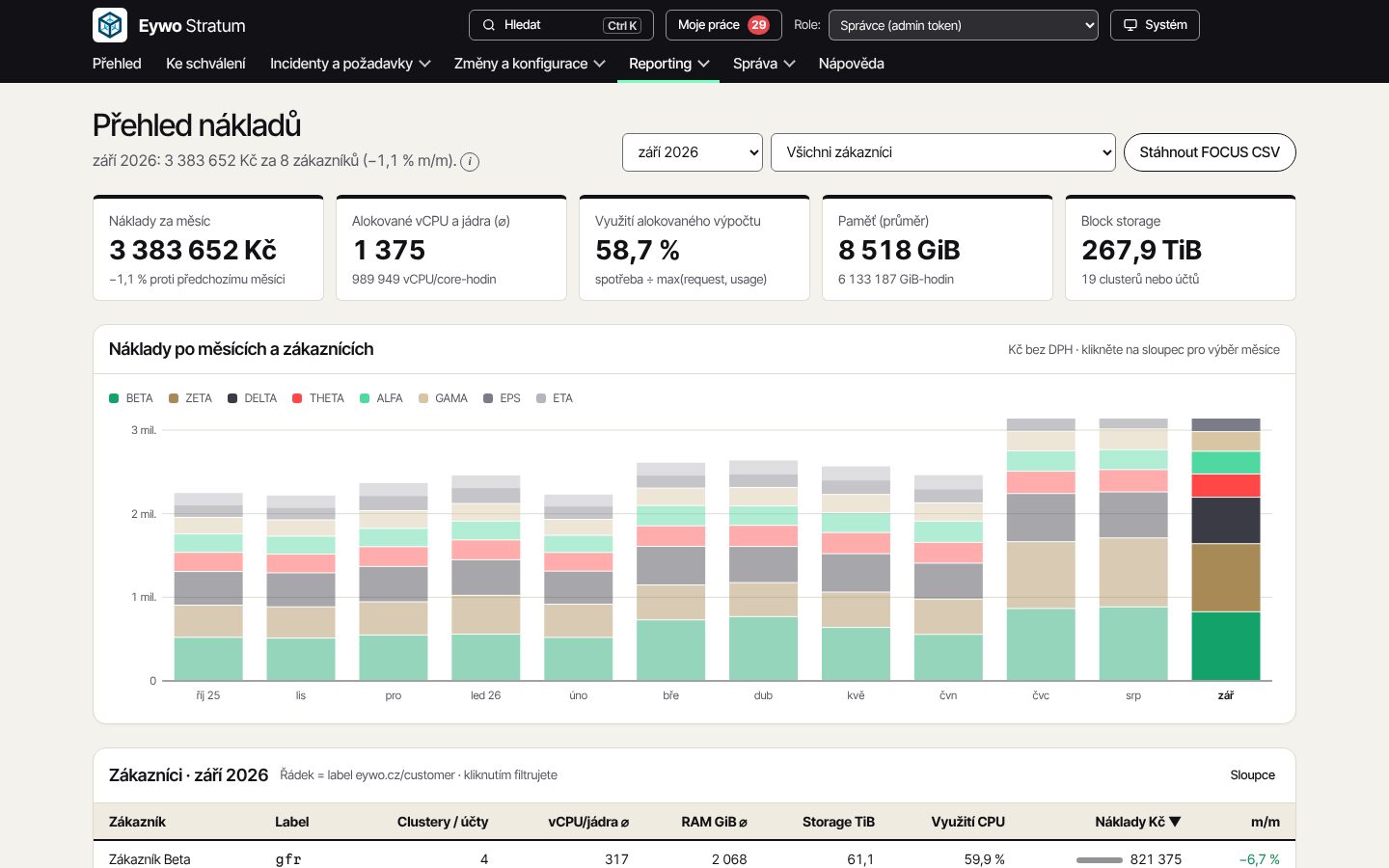Sort by Storage TiB column header
The image size is (1389, 868).
point(838,822)
